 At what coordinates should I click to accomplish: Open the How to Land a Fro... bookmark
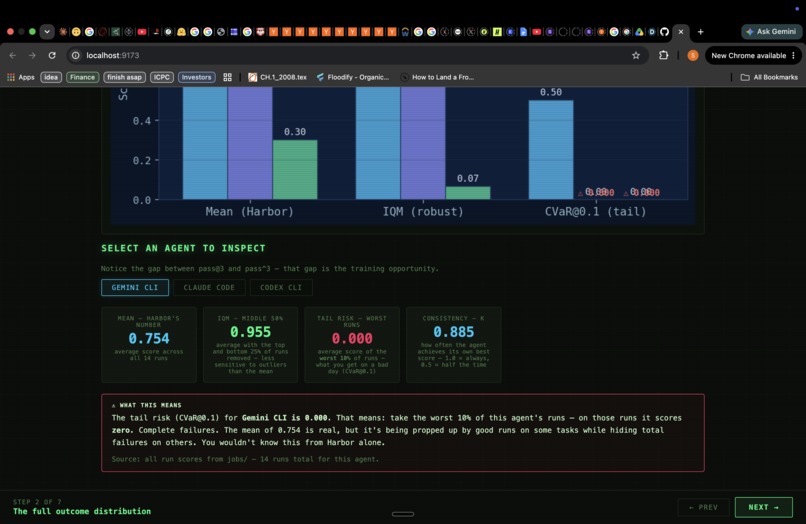click(x=437, y=77)
